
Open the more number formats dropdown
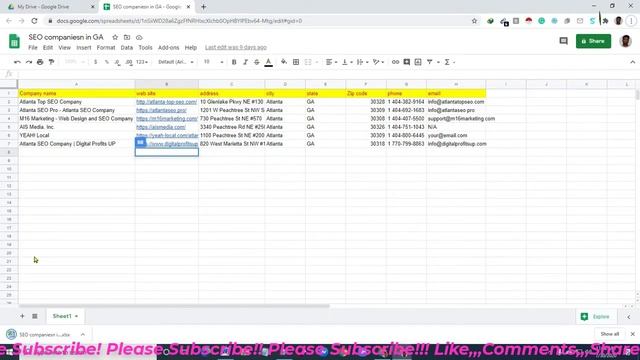(x=142, y=62)
